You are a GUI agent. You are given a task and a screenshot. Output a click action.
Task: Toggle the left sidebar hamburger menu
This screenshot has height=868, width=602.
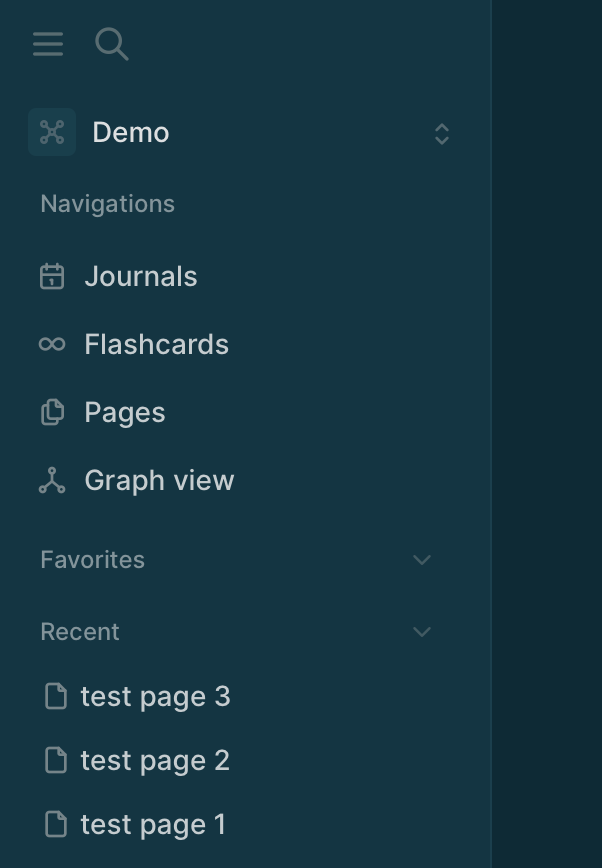(x=48, y=44)
